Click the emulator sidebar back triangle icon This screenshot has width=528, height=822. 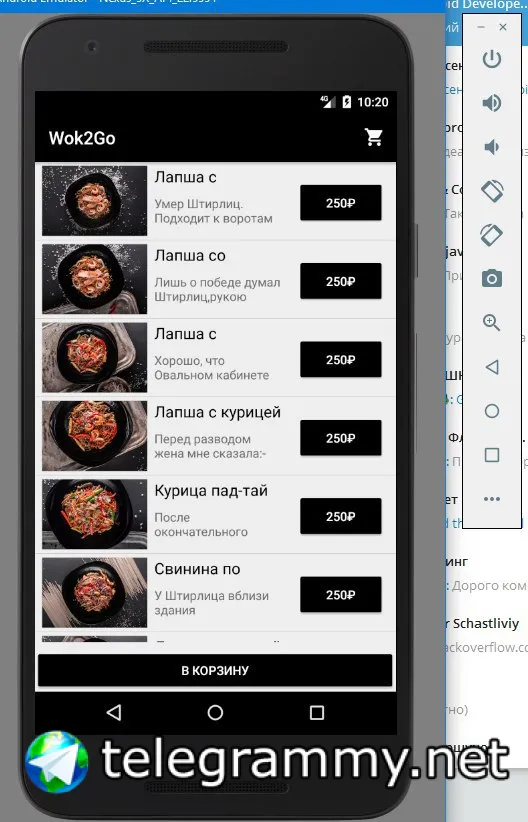point(492,366)
